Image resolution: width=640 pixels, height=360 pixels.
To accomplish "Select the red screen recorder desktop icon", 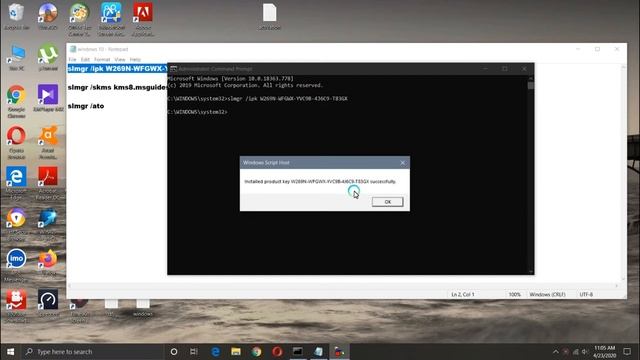I will coord(16,306).
